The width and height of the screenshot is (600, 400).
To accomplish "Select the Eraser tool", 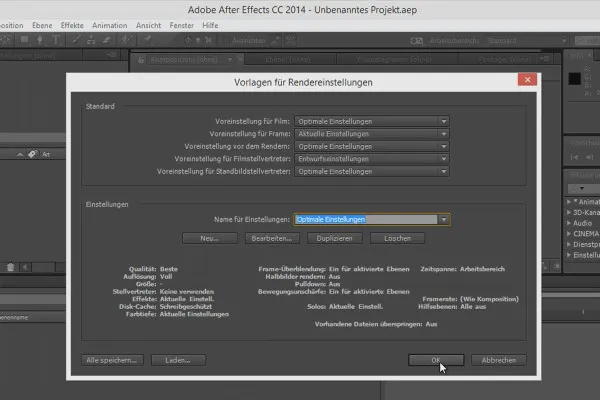I will point(106,40).
